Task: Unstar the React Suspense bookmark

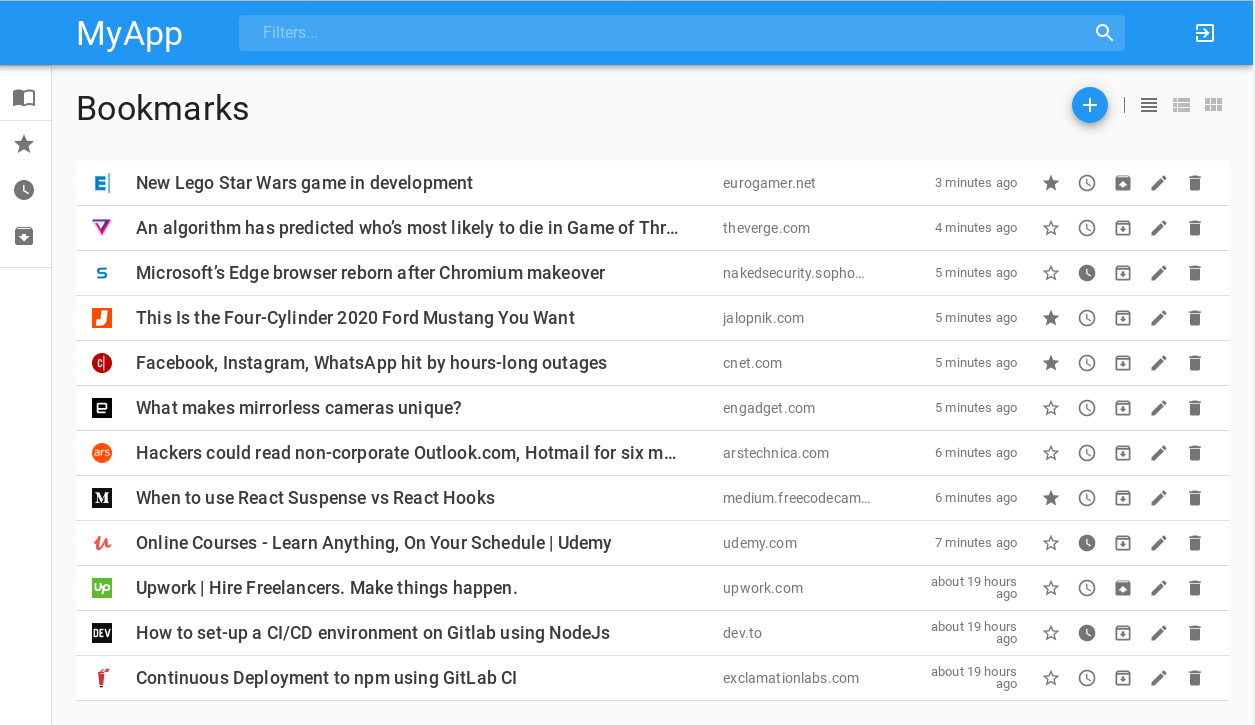Action: (x=1051, y=498)
